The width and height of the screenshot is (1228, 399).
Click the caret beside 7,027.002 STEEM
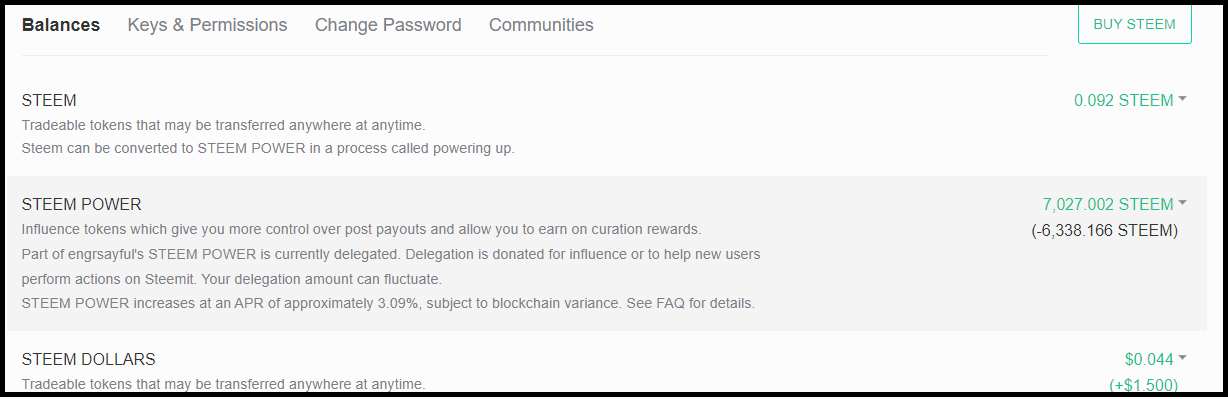(1183, 203)
